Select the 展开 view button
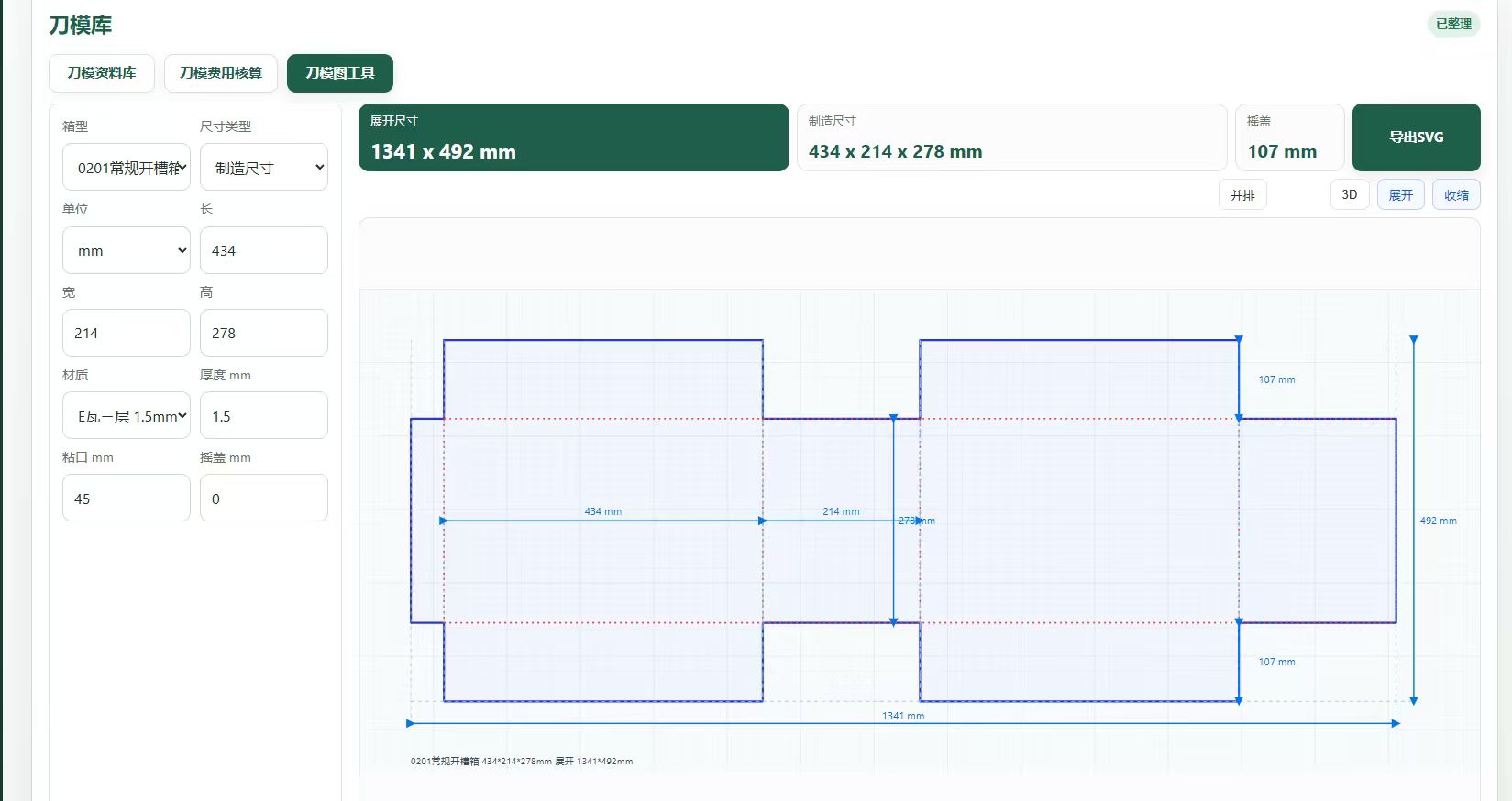 click(1401, 195)
